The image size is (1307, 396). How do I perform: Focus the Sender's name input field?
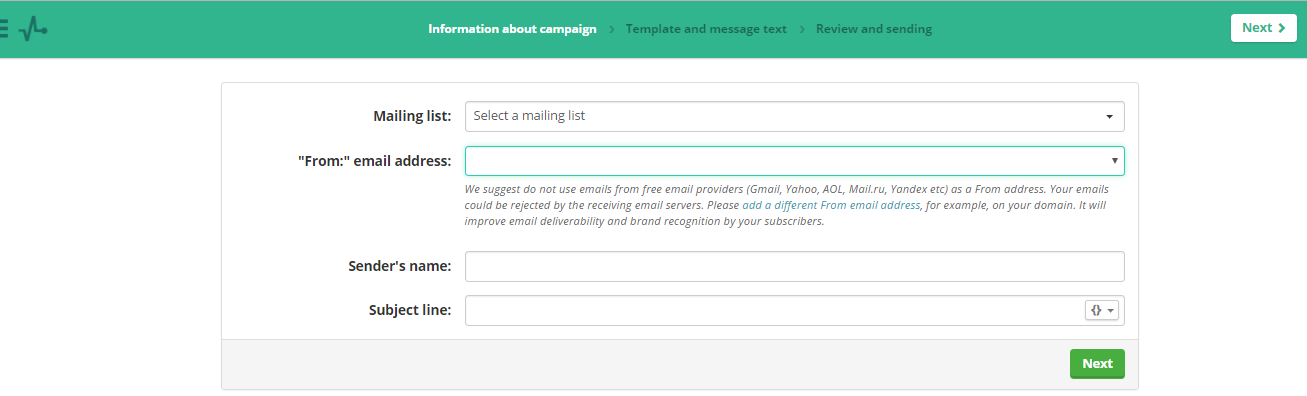pyautogui.click(x=794, y=266)
